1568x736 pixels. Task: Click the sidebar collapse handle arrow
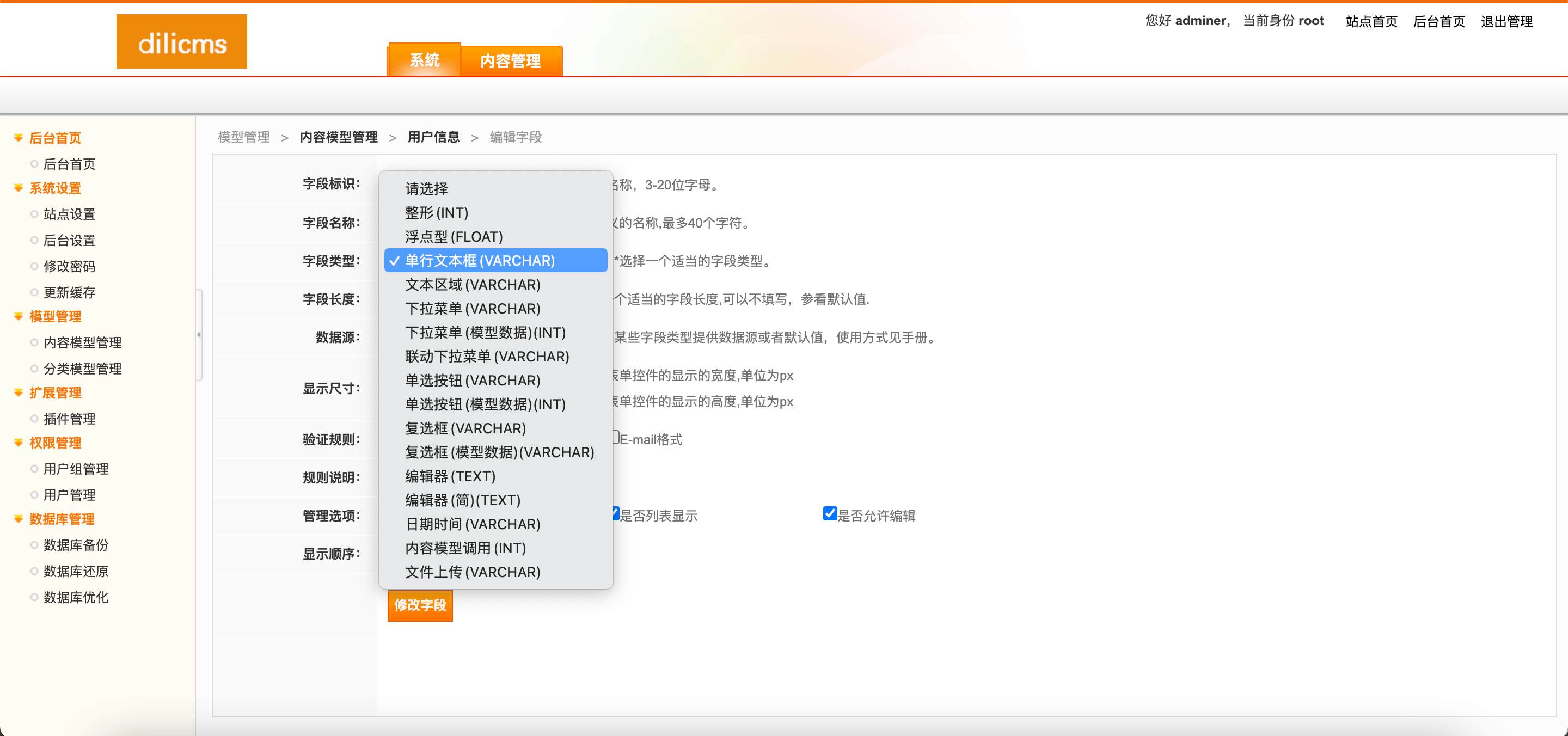tap(198, 335)
